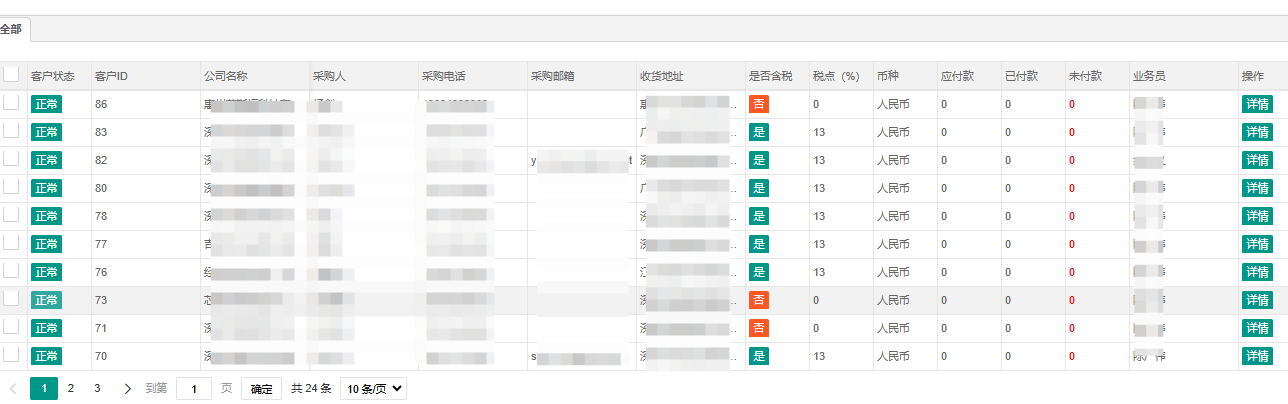Go to the previous page arrow

pyautogui.click(x=13, y=389)
